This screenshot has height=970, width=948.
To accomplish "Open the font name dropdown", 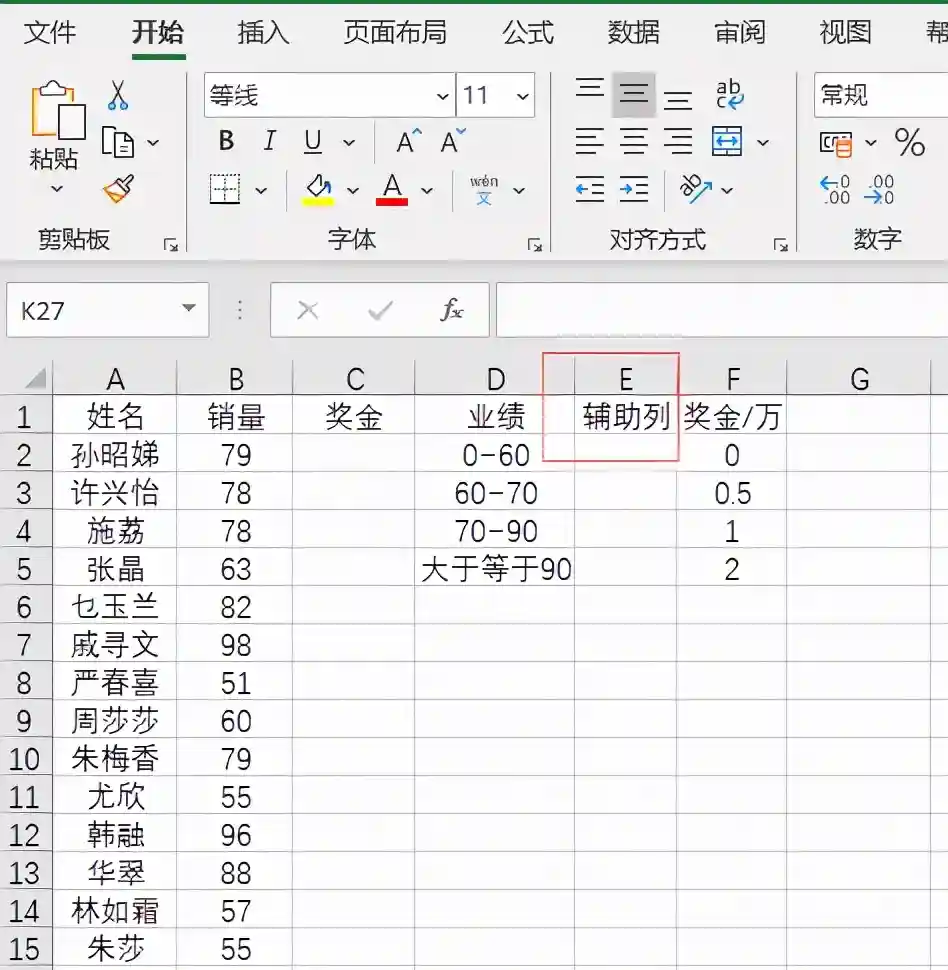I will click(442, 96).
